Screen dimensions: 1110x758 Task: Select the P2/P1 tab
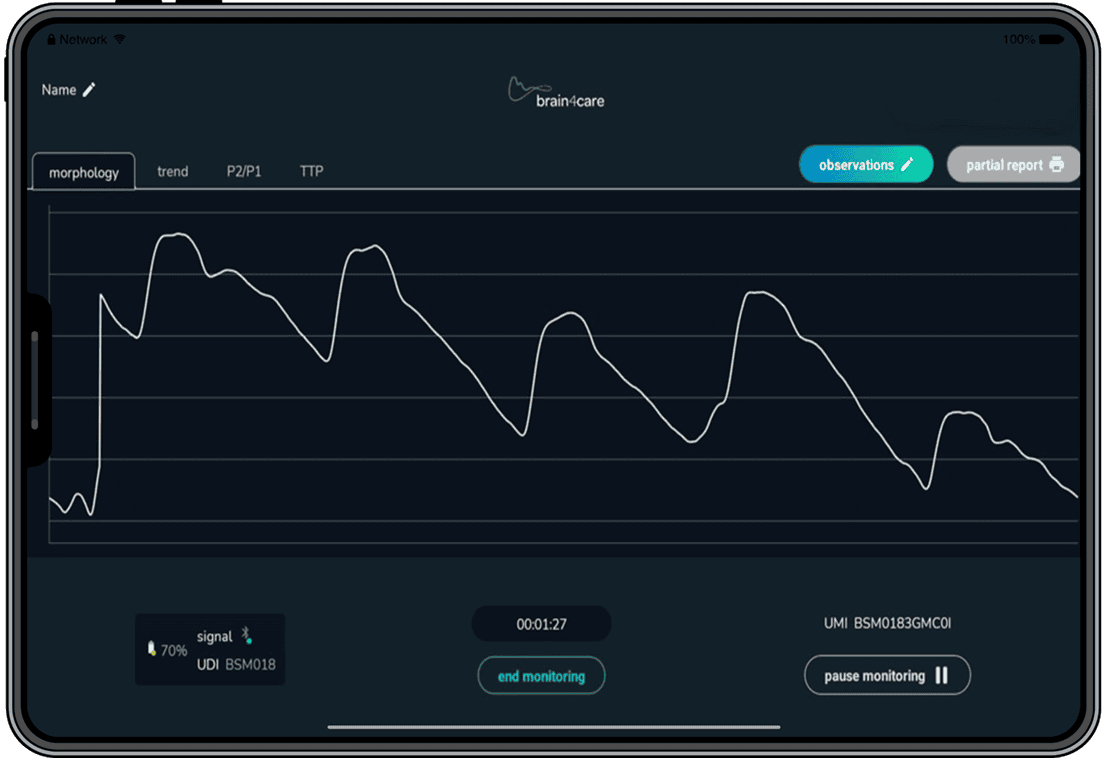[x=244, y=171]
